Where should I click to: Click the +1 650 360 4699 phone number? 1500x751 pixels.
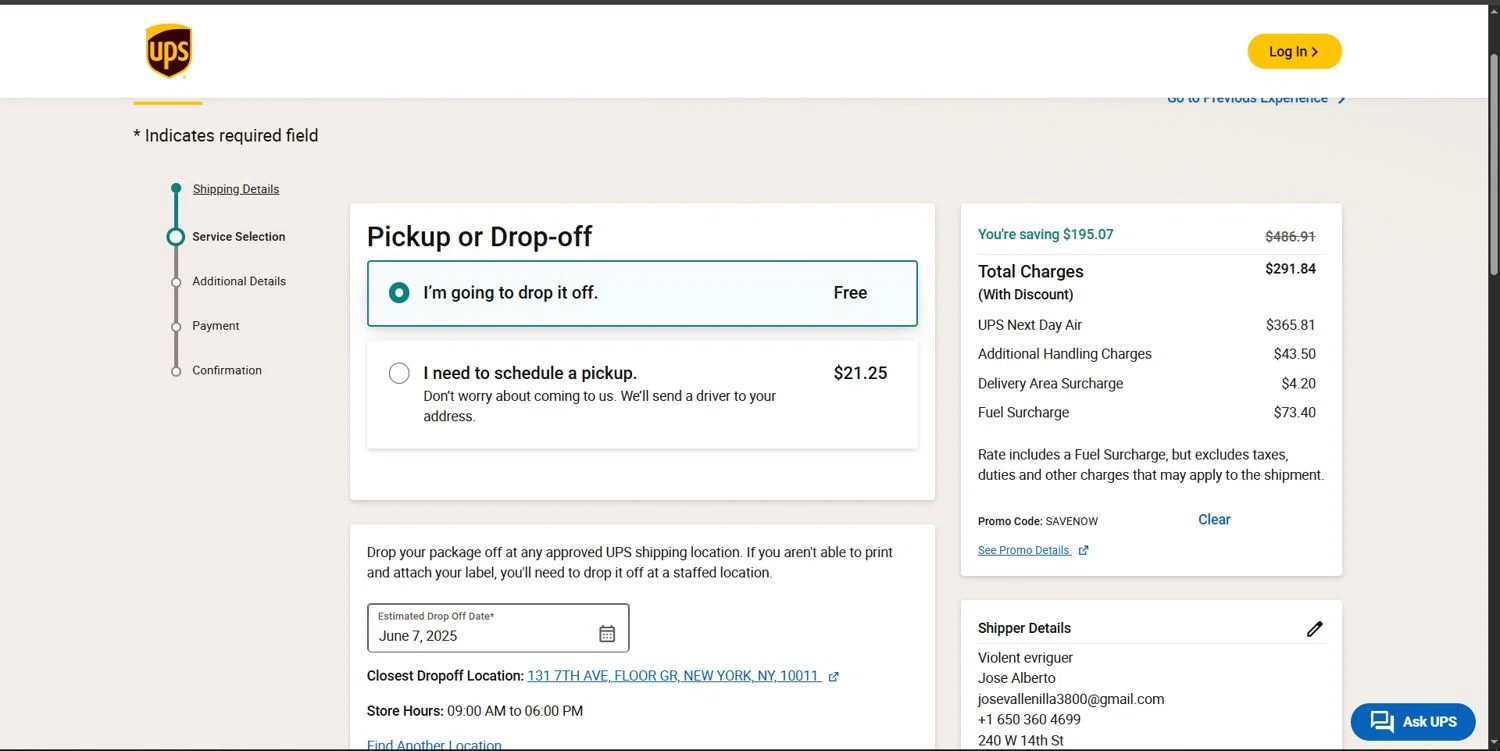(1029, 719)
